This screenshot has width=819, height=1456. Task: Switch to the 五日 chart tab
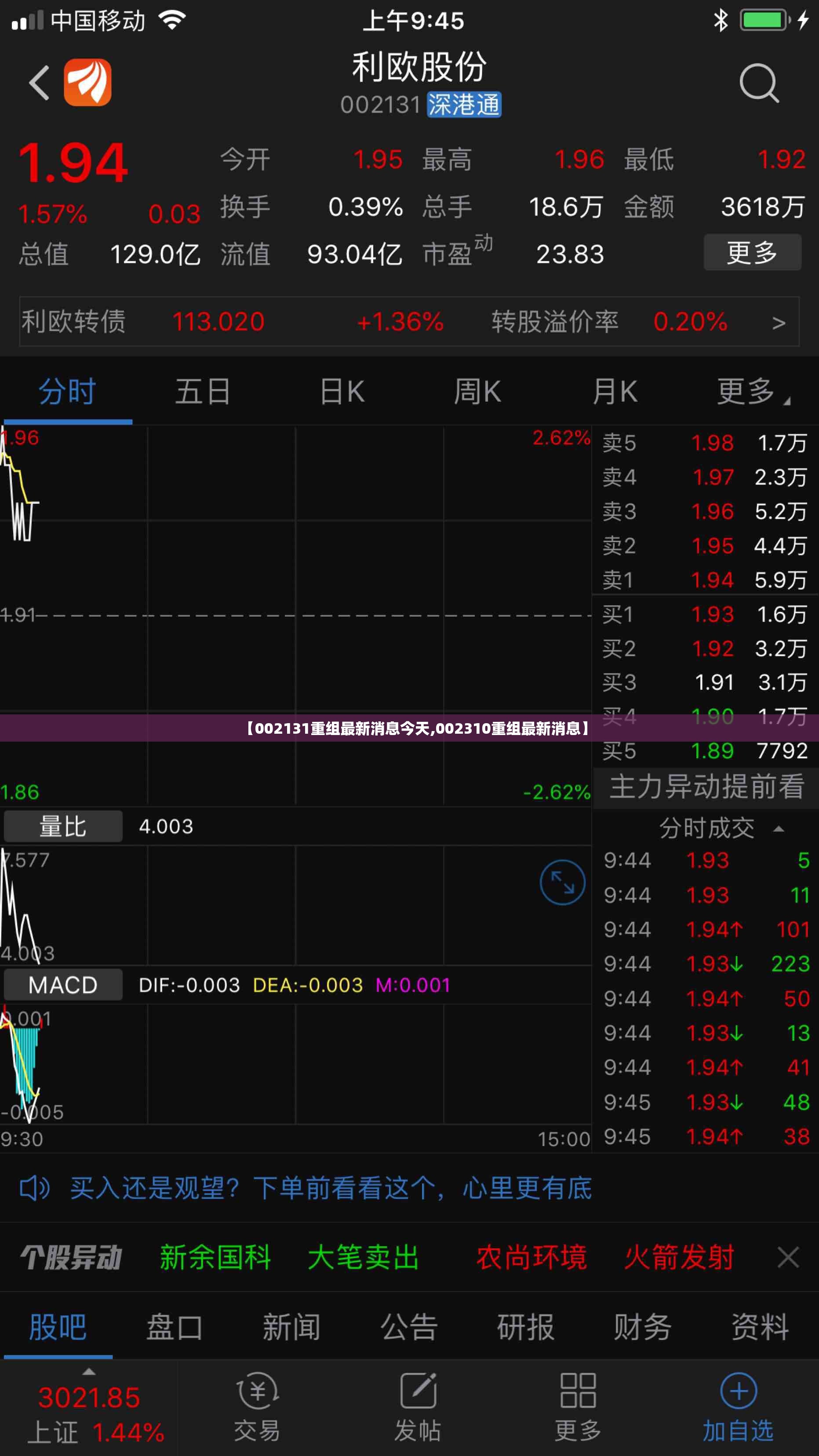click(x=203, y=392)
